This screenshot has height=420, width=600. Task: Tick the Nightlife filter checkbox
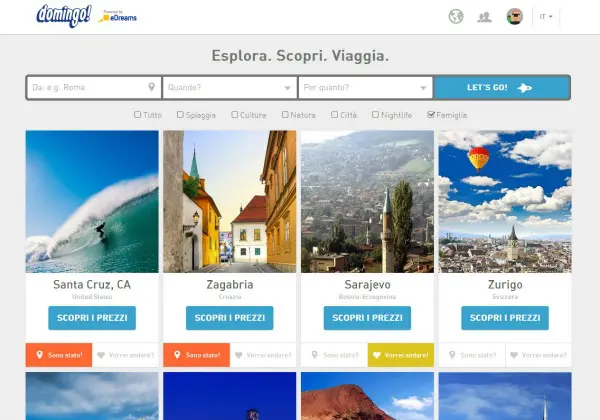[x=375, y=114]
